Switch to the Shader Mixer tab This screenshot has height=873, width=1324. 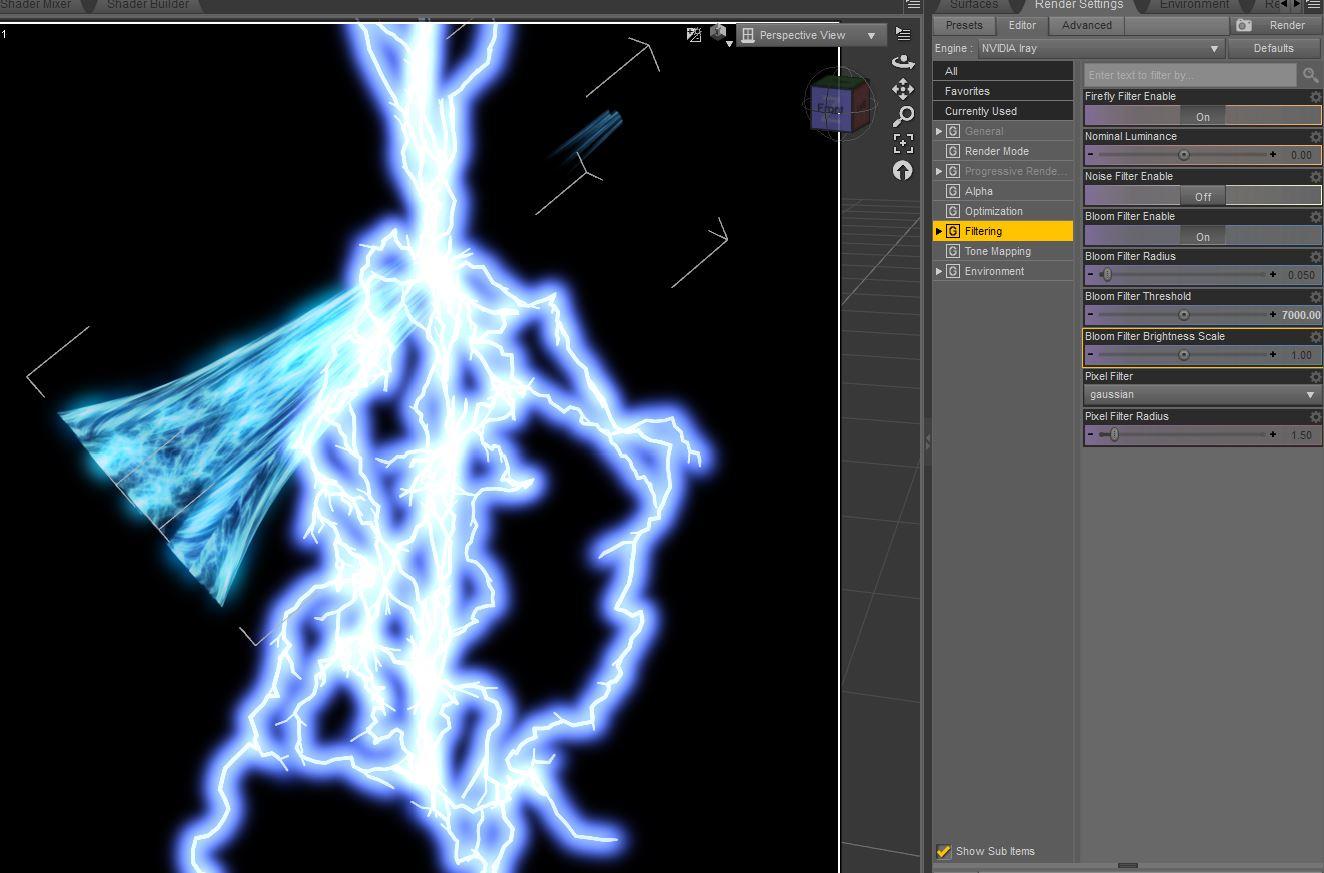[x=37, y=5]
